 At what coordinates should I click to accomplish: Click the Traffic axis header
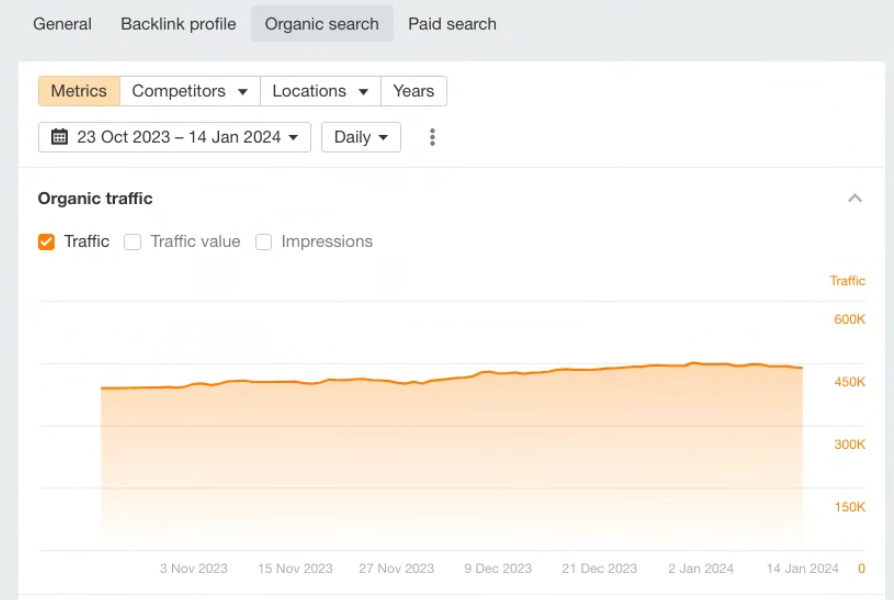847,281
